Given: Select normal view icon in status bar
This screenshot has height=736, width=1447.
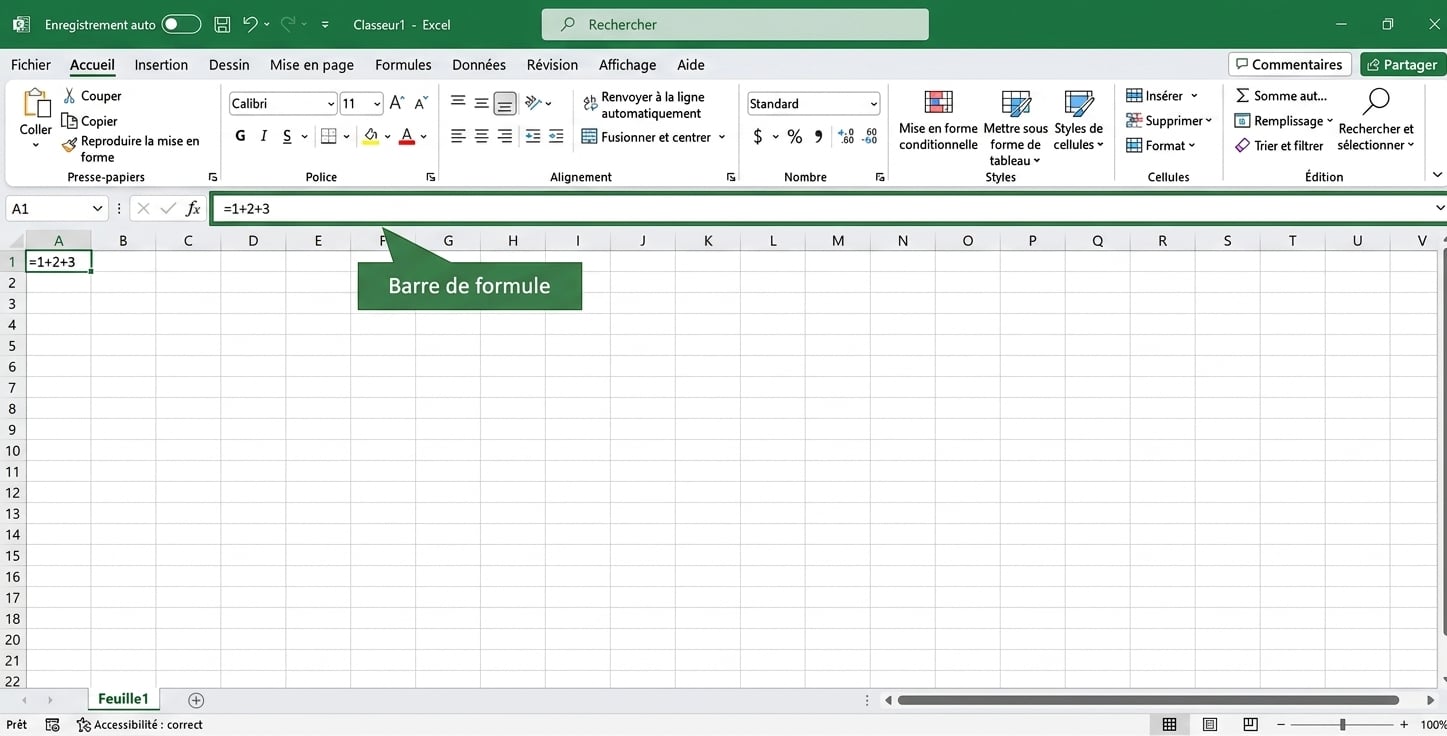Looking at the screenshot, I should 1169,724.
